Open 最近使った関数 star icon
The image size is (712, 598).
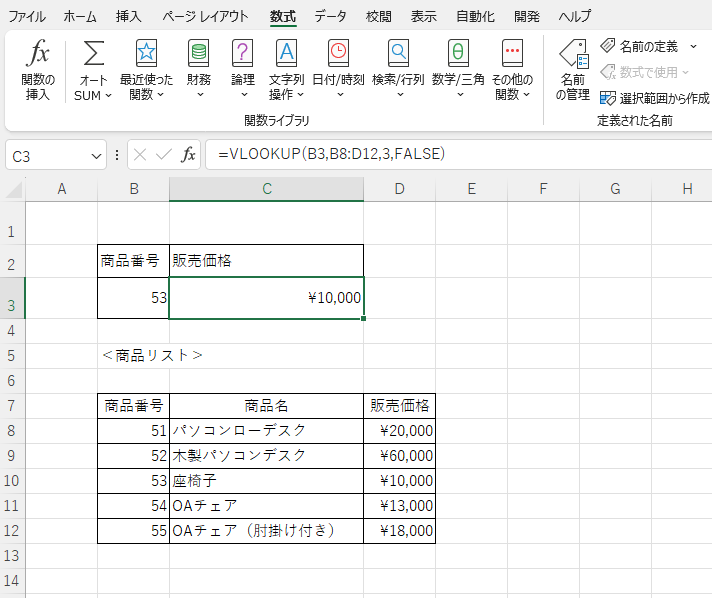tap(146, 53)
